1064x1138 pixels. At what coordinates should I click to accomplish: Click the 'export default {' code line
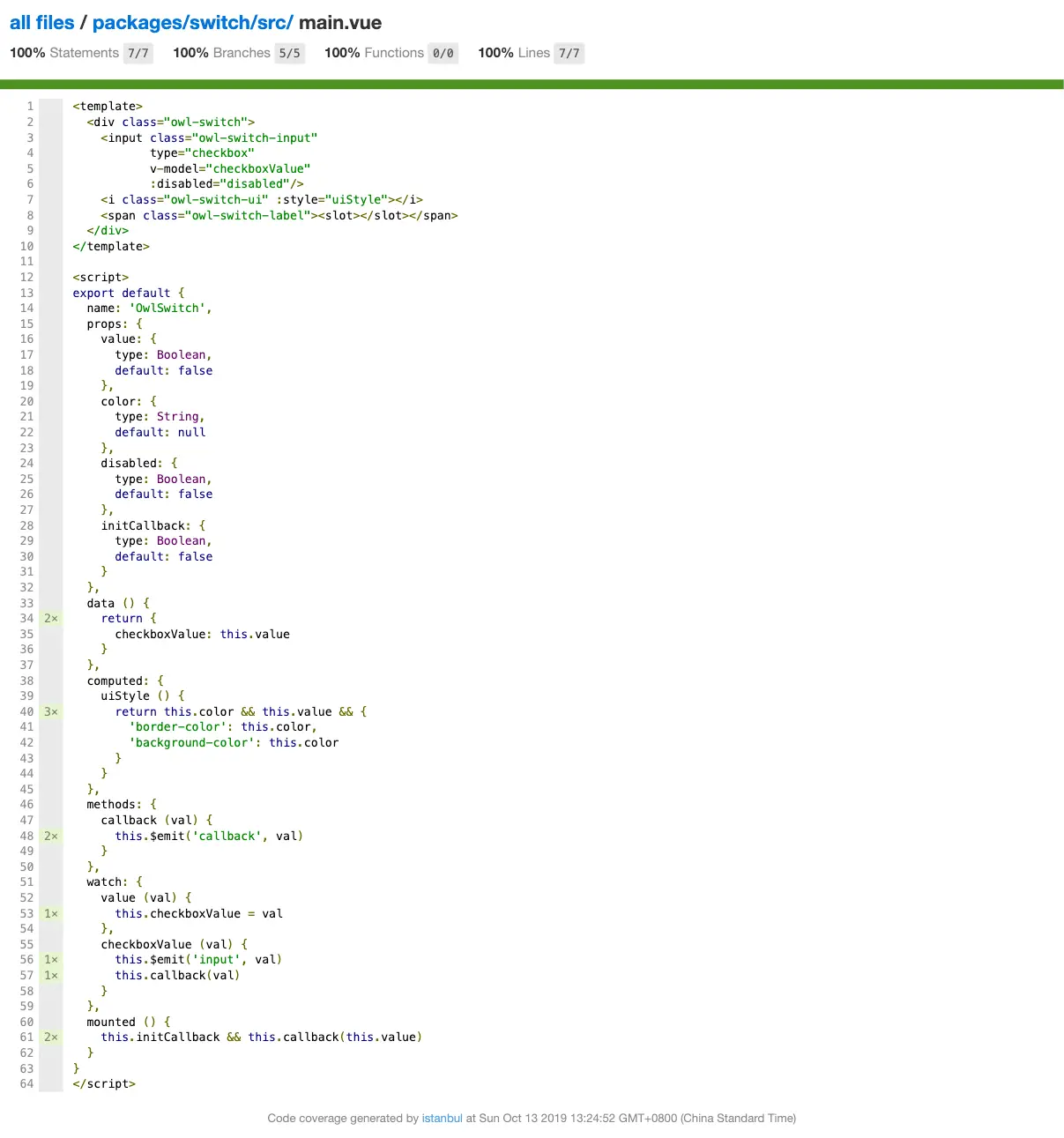coord(129,293)
